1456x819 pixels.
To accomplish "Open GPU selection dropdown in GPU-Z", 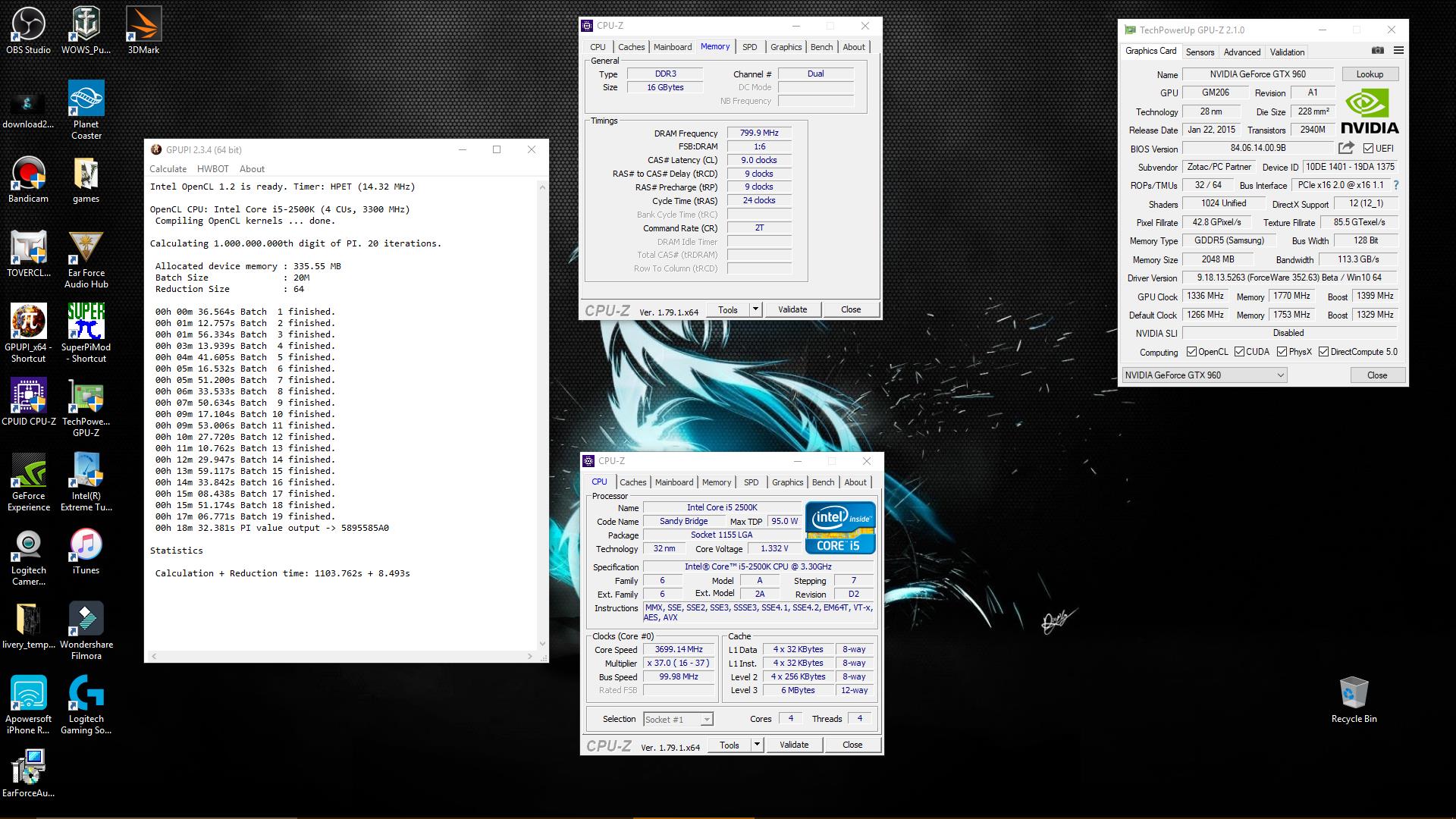I will (1204, 375).
